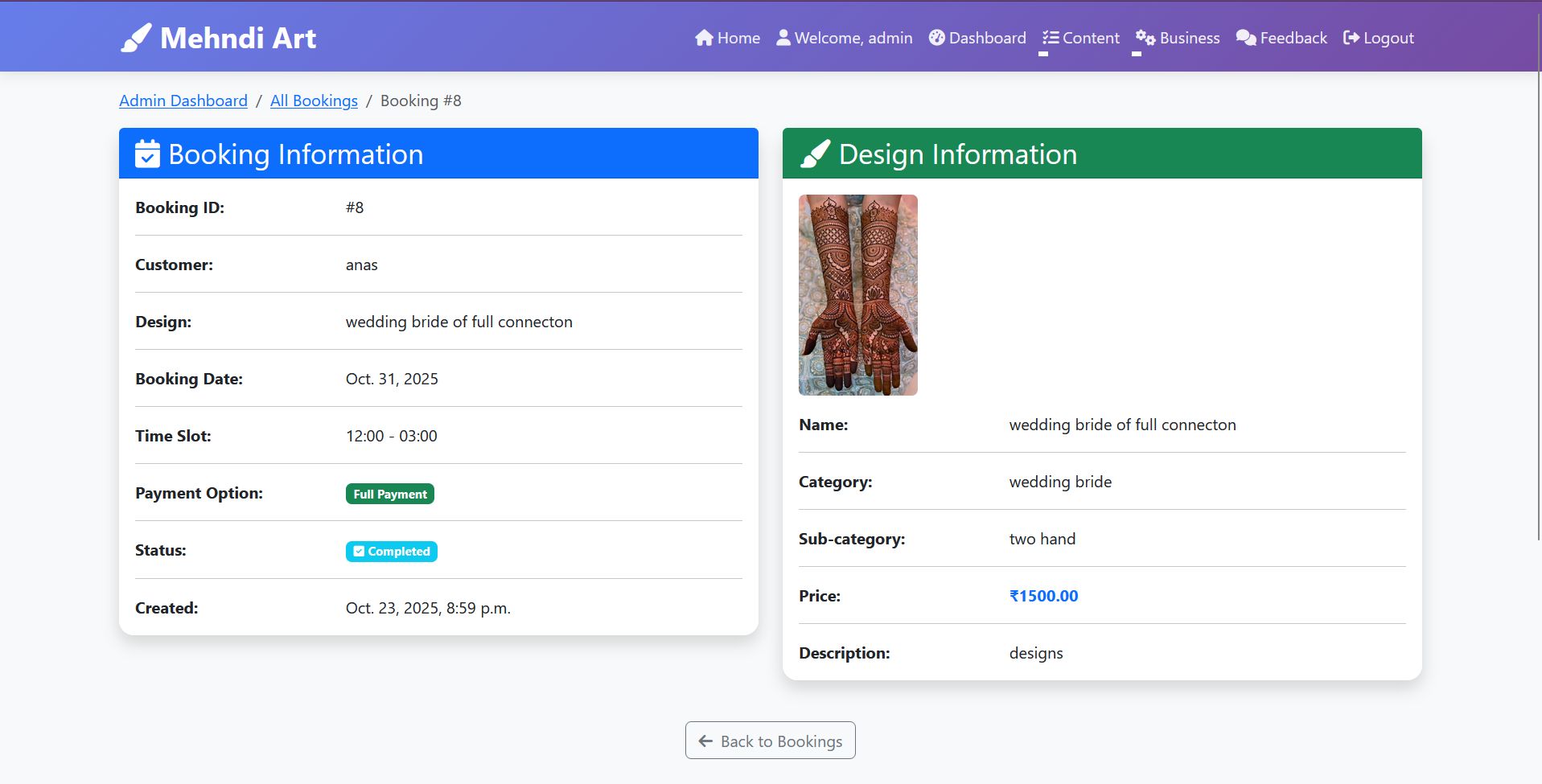Screen dimensions: 1542x784
Task: Click the Completed status badge
Action: point(391,551)
